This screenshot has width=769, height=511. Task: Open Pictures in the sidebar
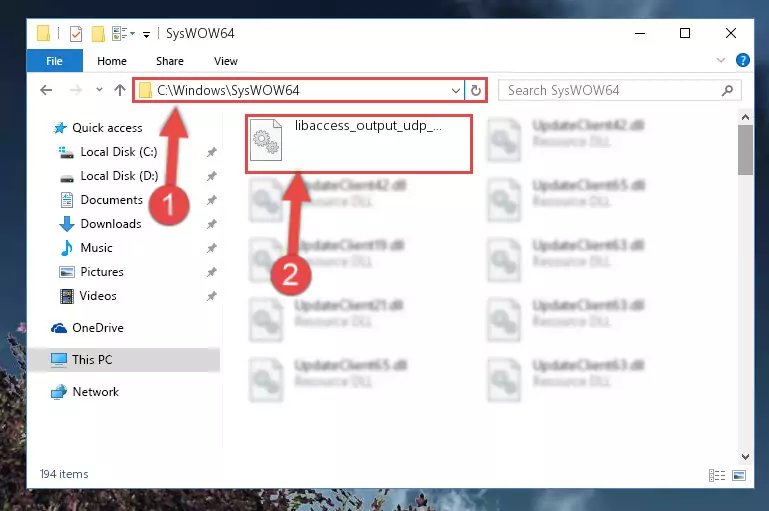[x=91, y=272]
